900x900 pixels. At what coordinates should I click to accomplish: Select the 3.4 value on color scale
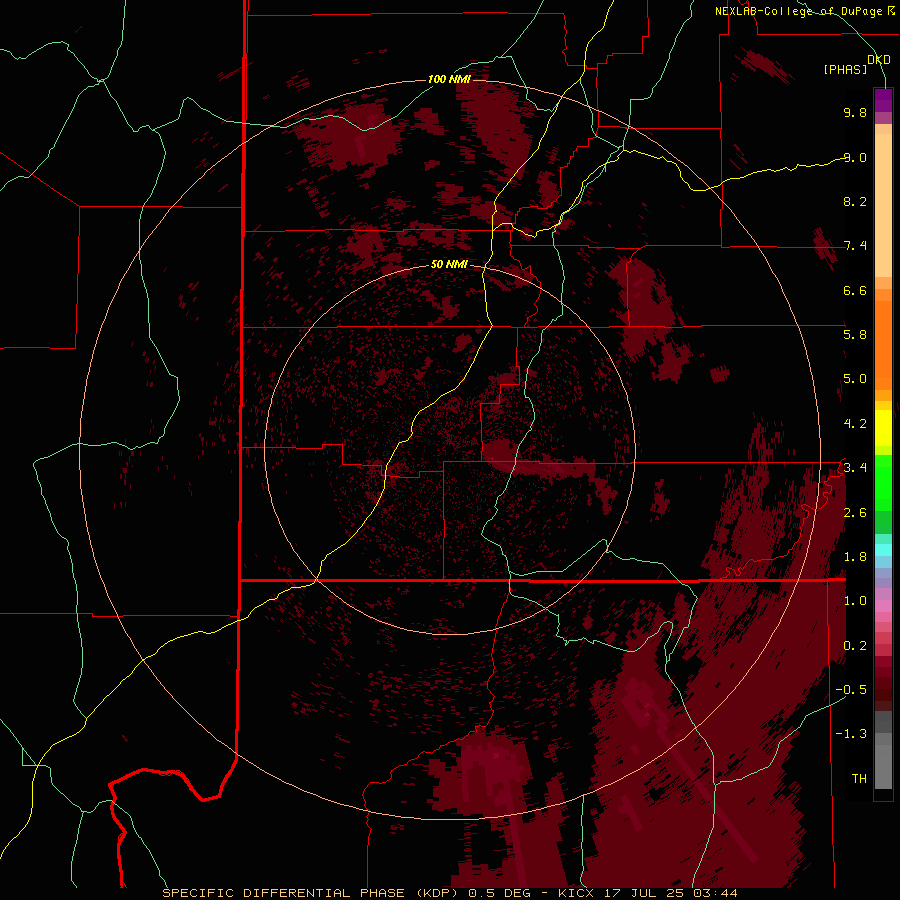pos(855,468)
